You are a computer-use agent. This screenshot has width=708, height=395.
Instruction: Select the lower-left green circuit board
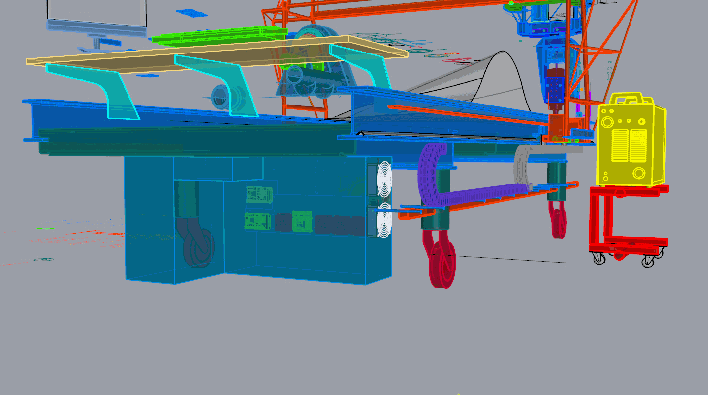coord(257,221)
